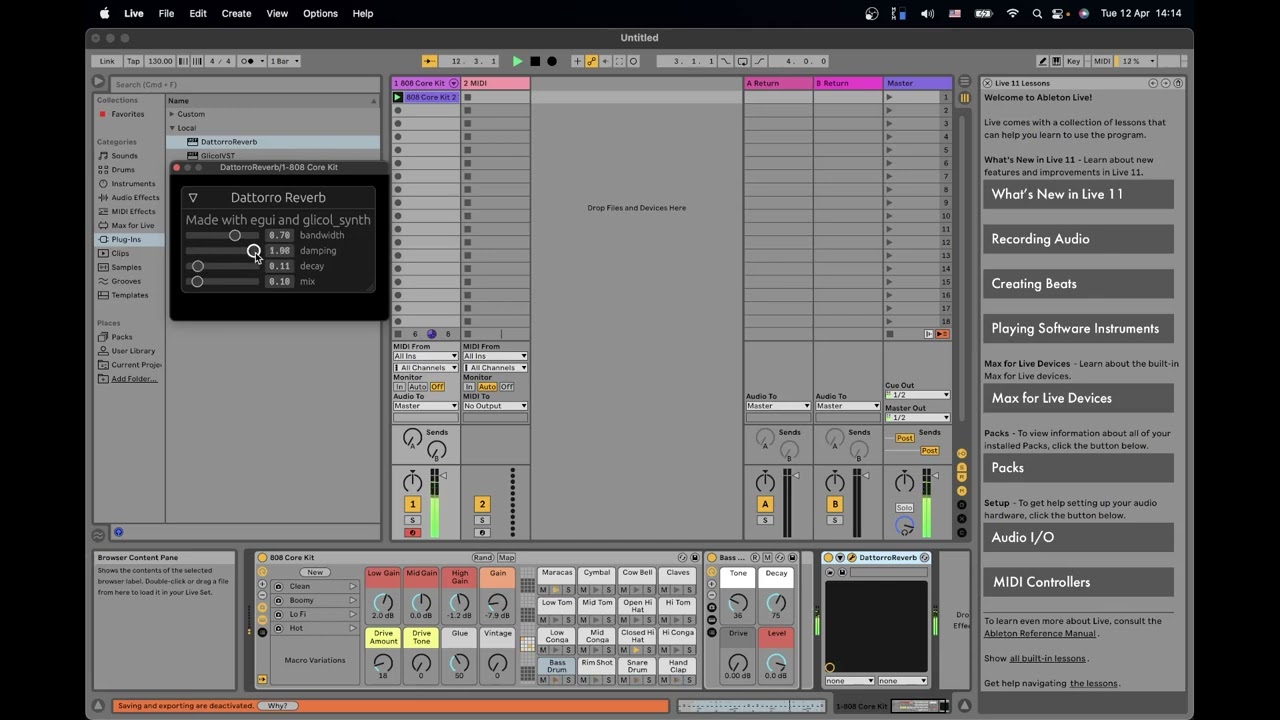Click the Rand button on 808 Core Kit
Screen dimensions: 1280x720
(483, 557)
